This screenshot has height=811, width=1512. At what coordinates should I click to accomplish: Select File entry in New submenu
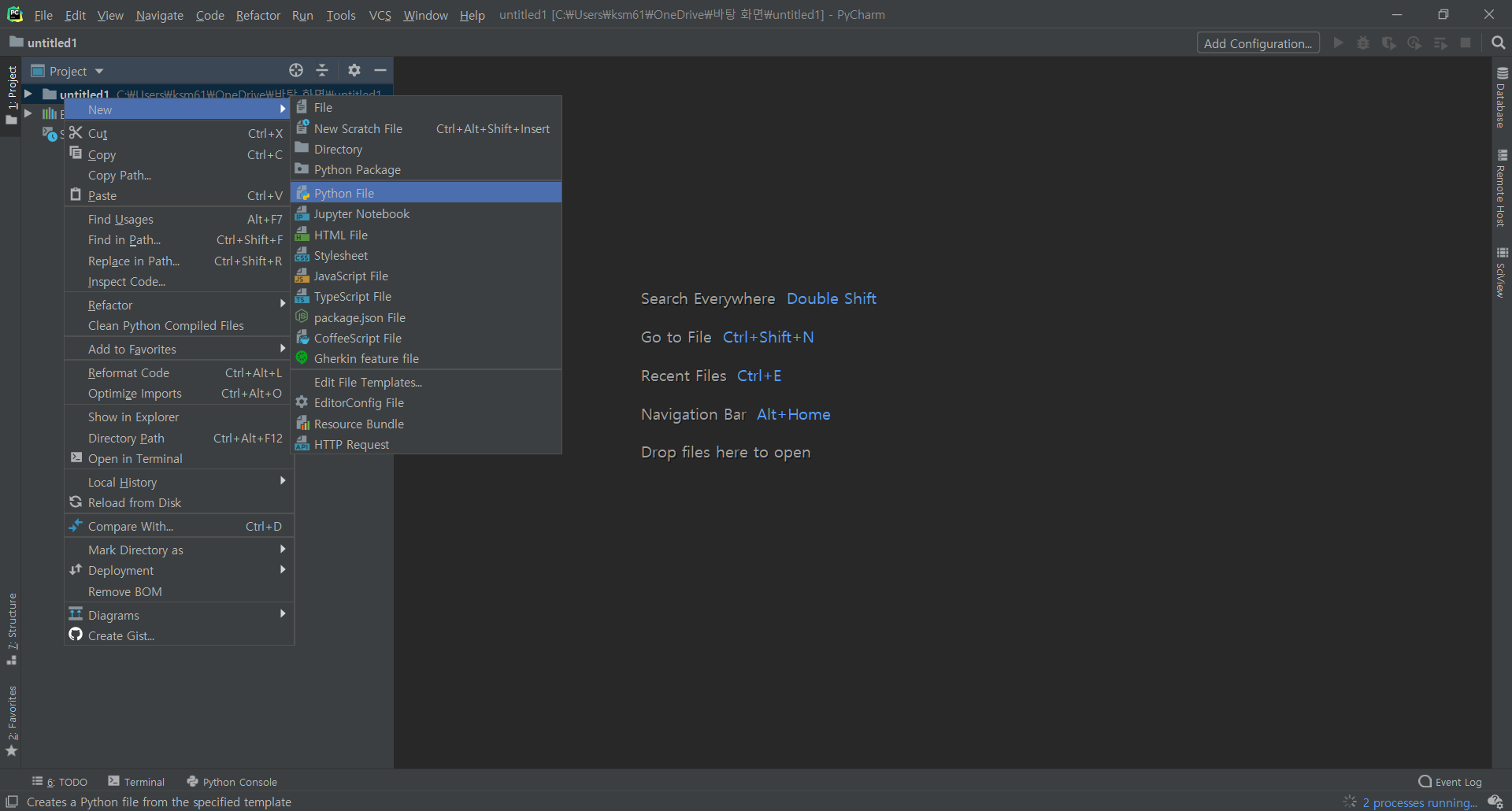pyautogui.click(x=426, y=107)
